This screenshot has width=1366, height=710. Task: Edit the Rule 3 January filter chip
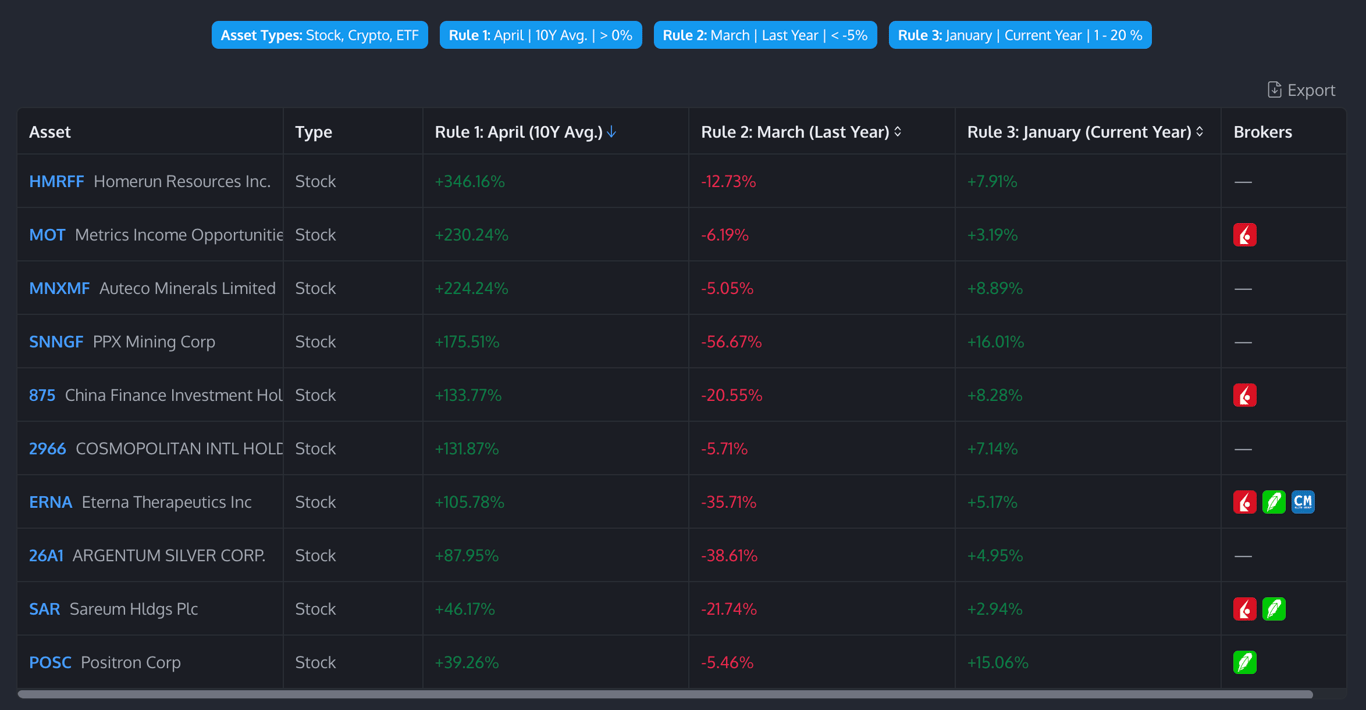[x=1020, y=35]
